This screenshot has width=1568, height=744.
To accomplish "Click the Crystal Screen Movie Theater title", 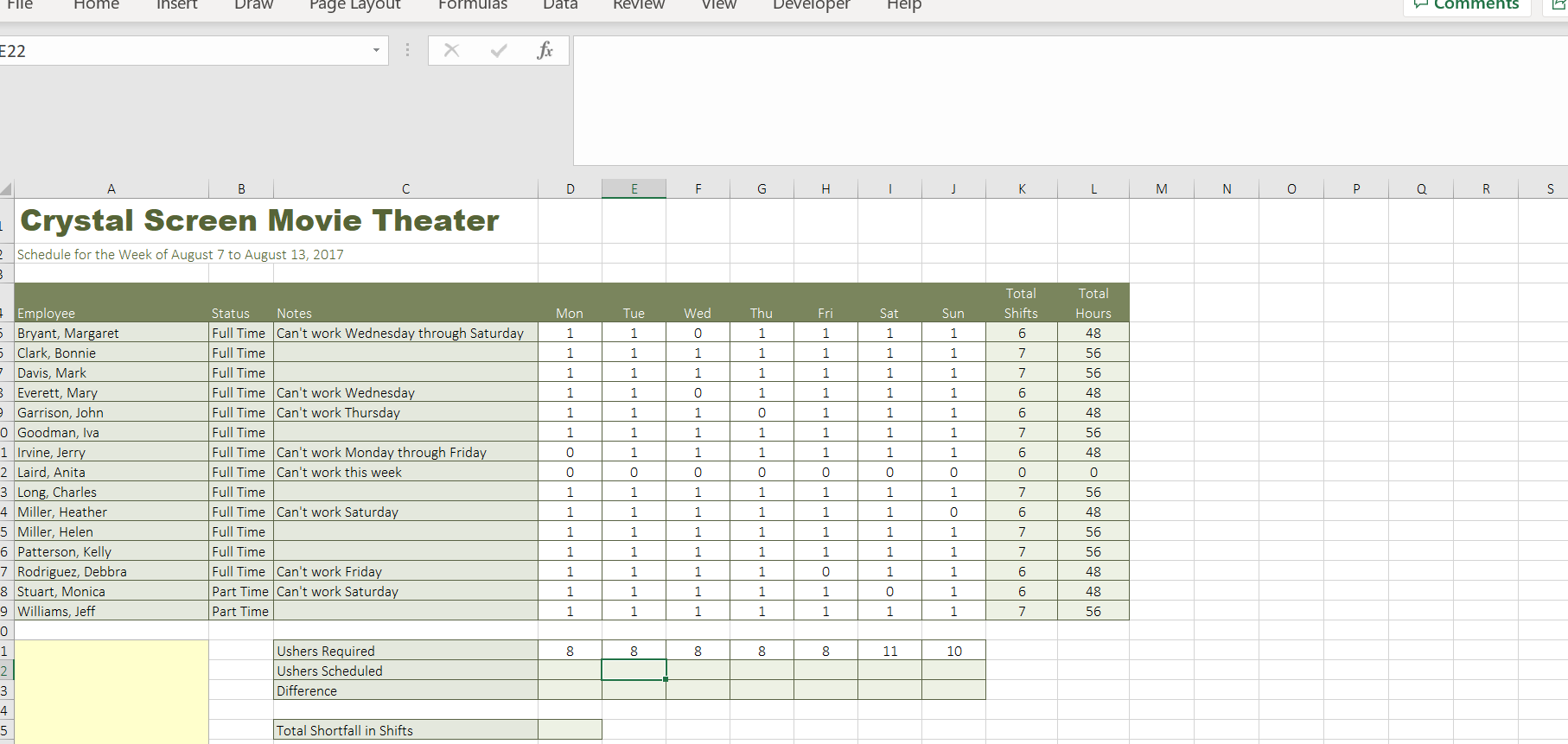I will coord(259,221).
